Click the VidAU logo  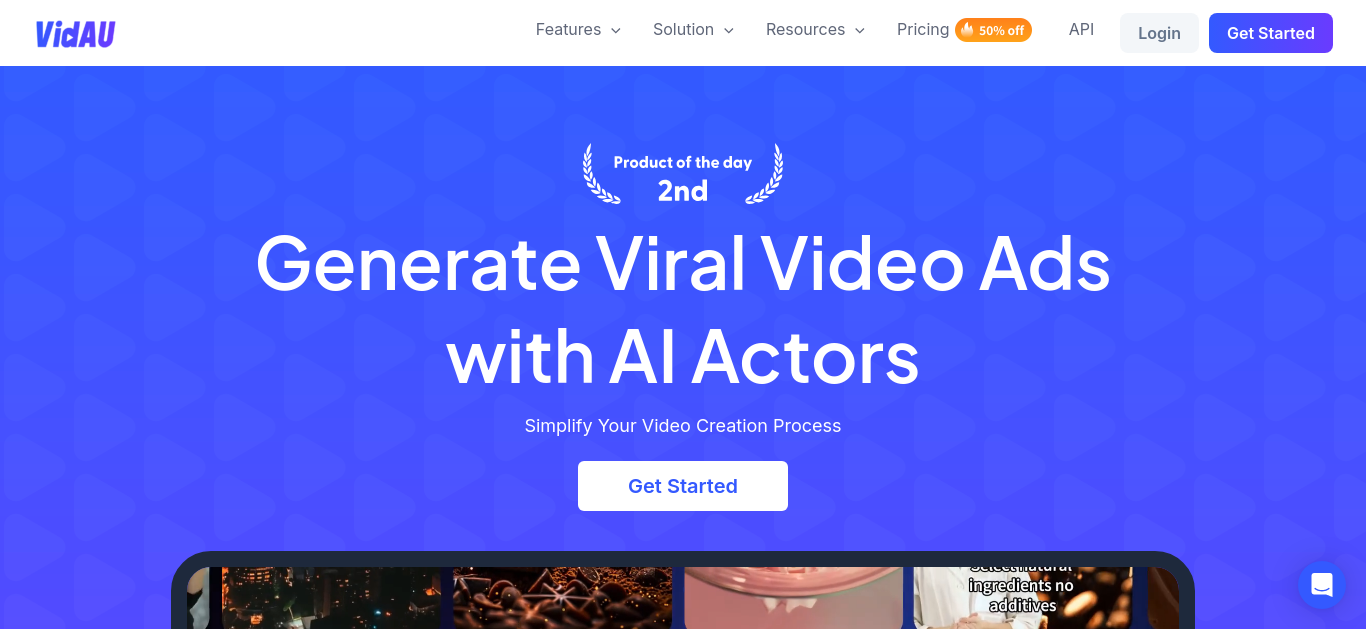(x=75, y=34)
